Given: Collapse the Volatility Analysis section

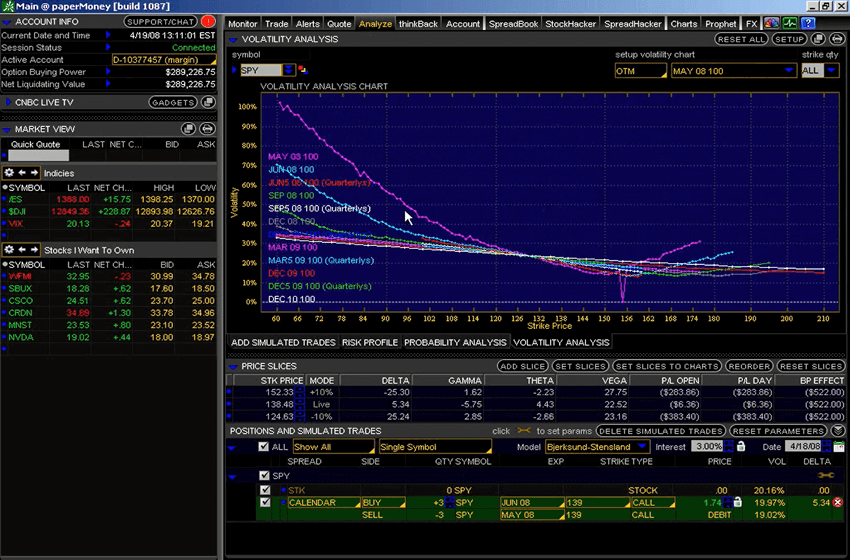Looking at the screenshot, I should [x=233, y=40].
